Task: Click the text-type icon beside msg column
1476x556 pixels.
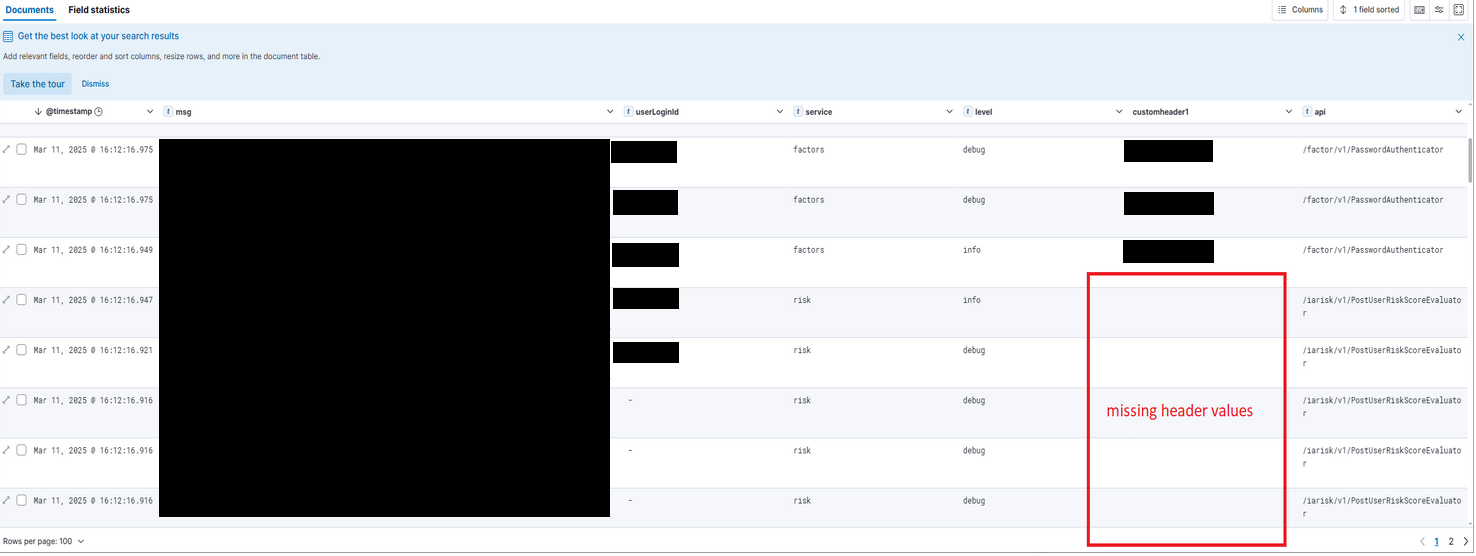Action: click(x=168, y=112)
